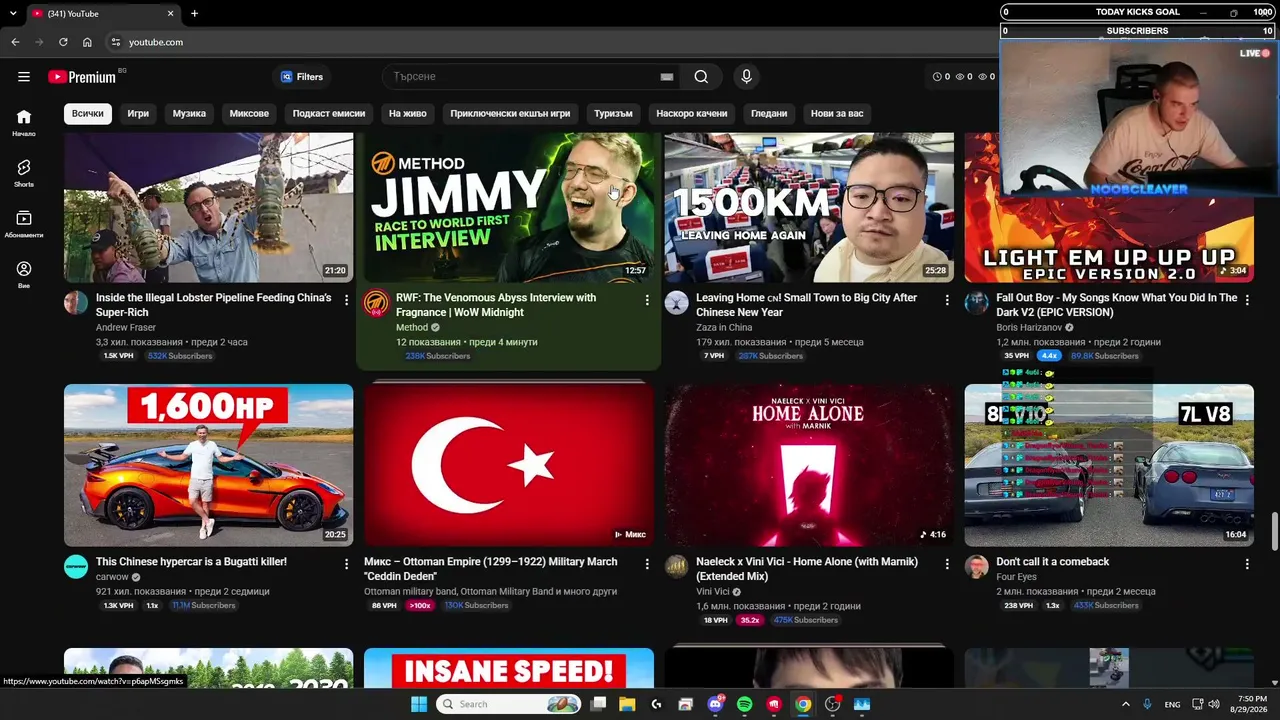Open 'Don't call it a comeback' title link
This screenshot has height=720, width=1280.
1053,562
